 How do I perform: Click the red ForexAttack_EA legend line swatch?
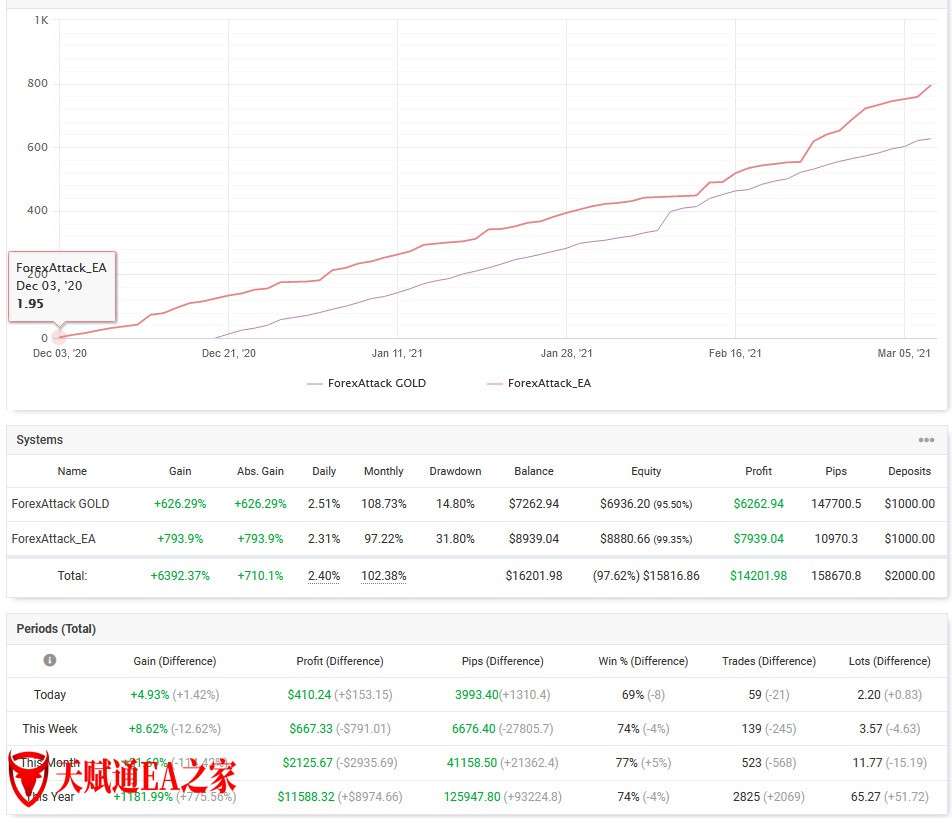pos(494,384)
